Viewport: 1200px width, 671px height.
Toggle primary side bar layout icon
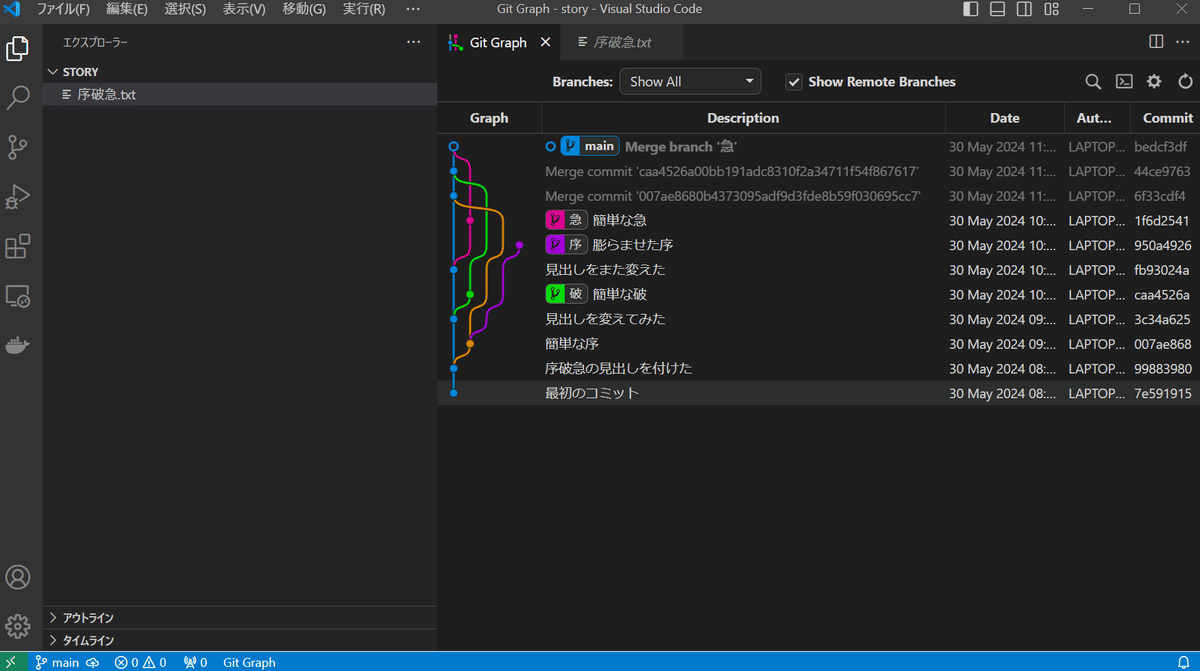[x=971, y=9]
